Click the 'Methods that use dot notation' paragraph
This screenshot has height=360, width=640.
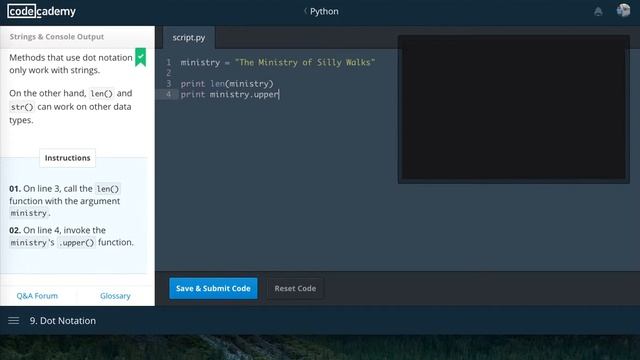pos(71,64)
